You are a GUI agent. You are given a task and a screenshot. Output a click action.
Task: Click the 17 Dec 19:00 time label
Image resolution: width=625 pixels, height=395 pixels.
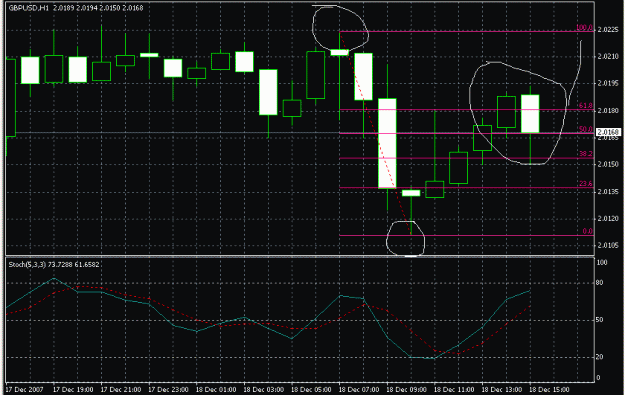[73, 389]
